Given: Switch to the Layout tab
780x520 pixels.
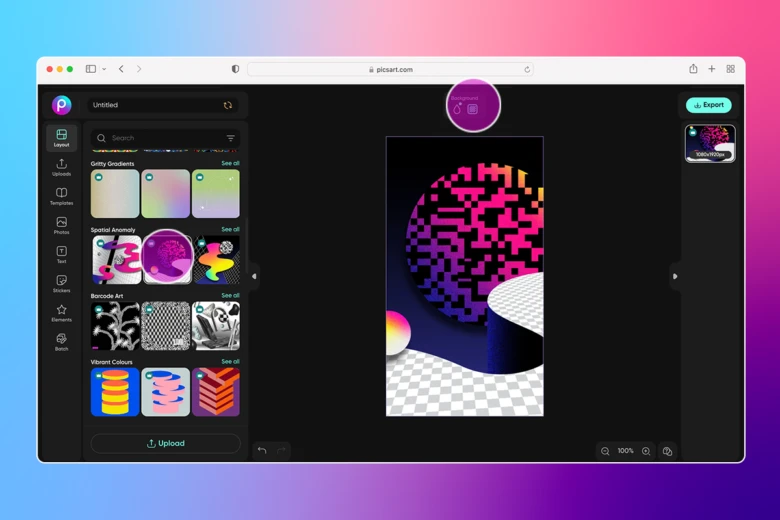Looking at the screenshot, I should pos(61,138).
